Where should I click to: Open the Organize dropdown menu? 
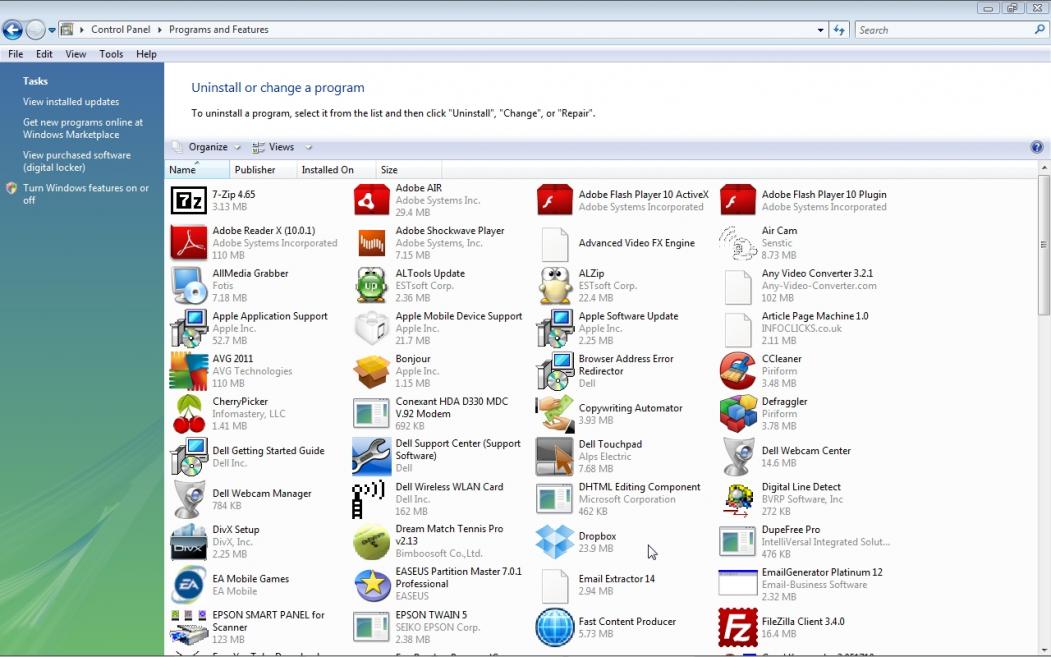[208, 147]
